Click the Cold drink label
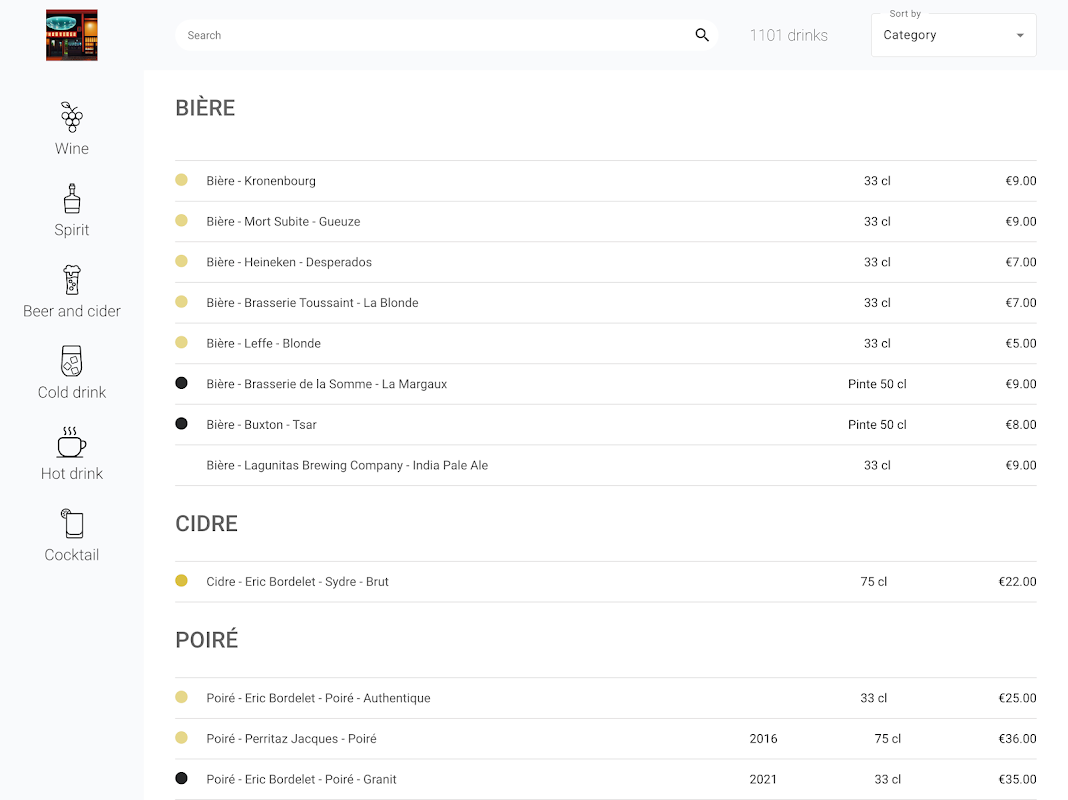1068x800 pixels. tap(72, 392)
